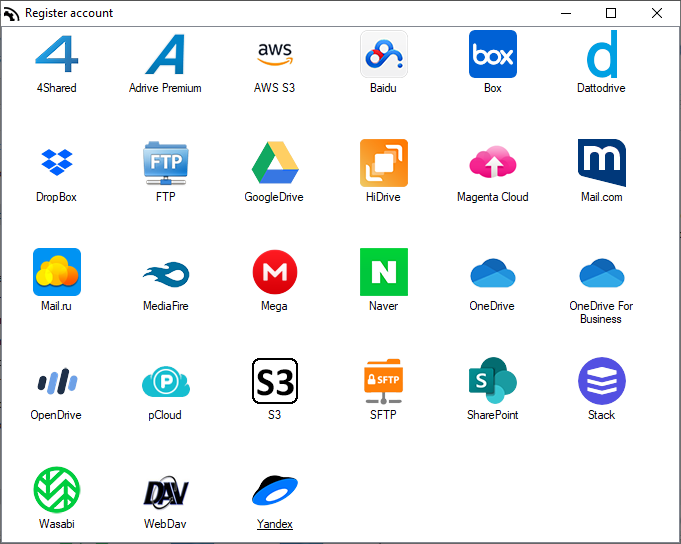Choose the Adrive Premium icon
This screenshot has width=681, height=544.
pyautogui.click(x=165, y=54)
